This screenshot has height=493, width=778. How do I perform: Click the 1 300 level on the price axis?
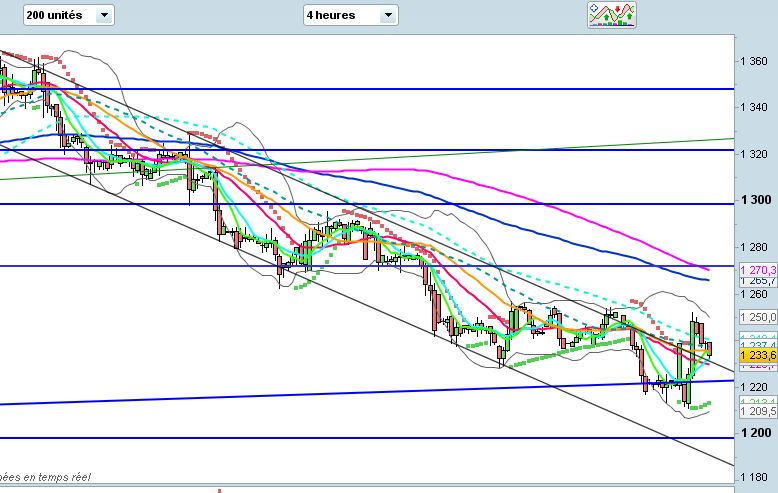pos(756,200)
